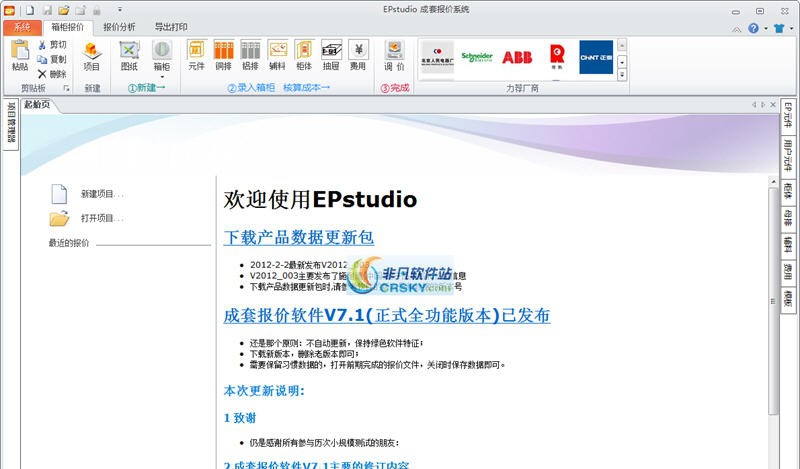Click the blue help question mark icon
Image resolution: width=800 pixels, height=469 pixels.
[x=753, y=29]
